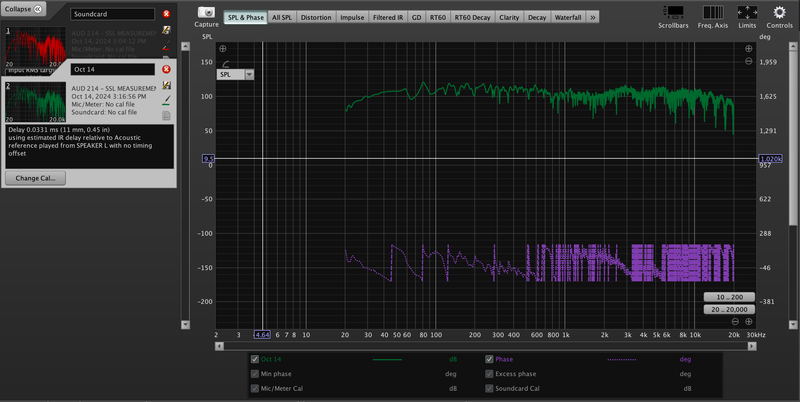Open the Distortion tab

coord(316,17)
